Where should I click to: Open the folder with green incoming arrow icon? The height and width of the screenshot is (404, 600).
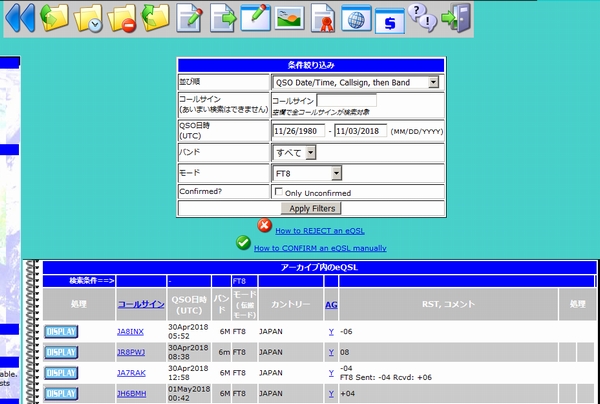pyautogui.click(x=54, y=18)
